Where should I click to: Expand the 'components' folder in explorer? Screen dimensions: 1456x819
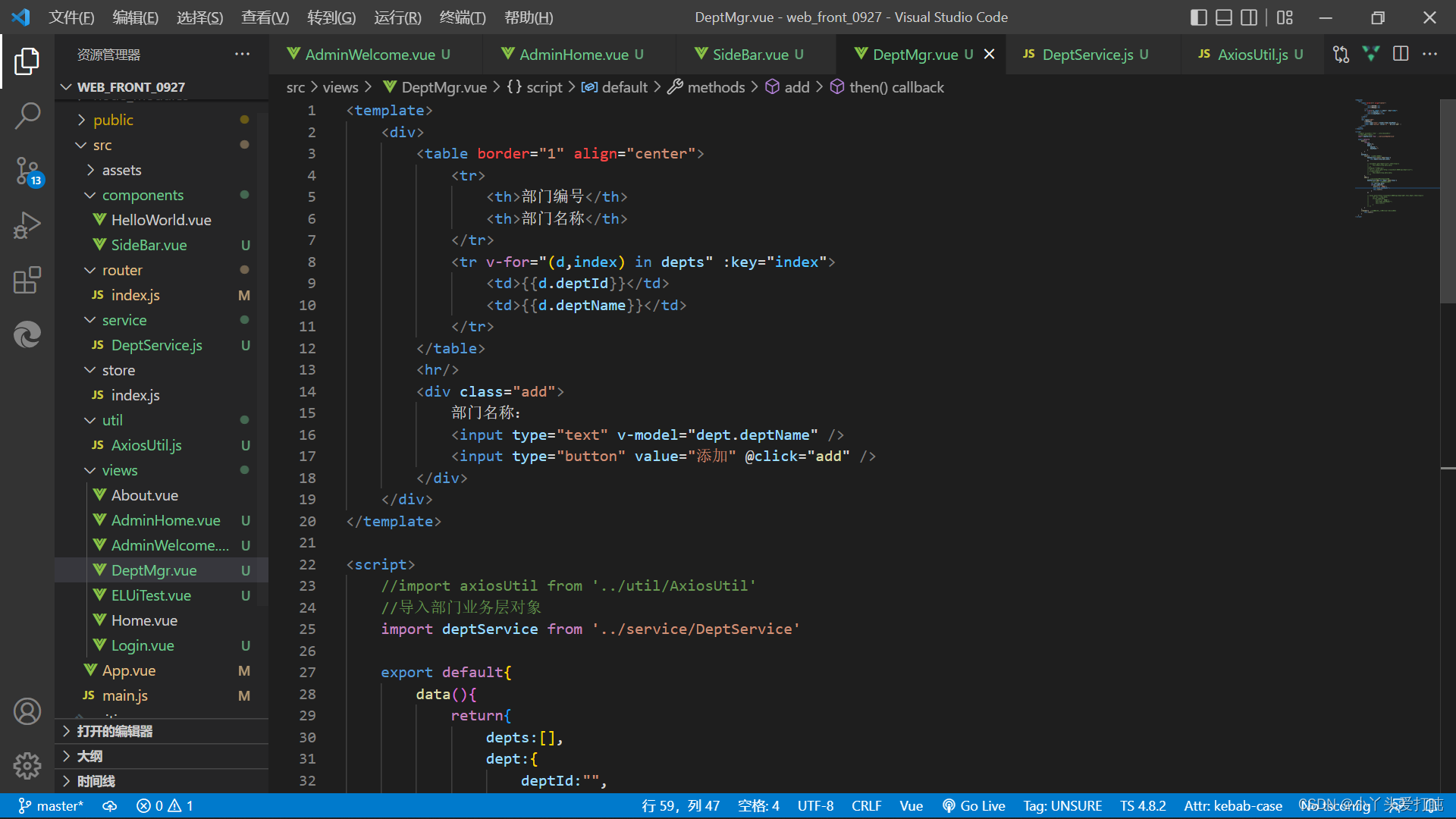[x=140, y=195]
